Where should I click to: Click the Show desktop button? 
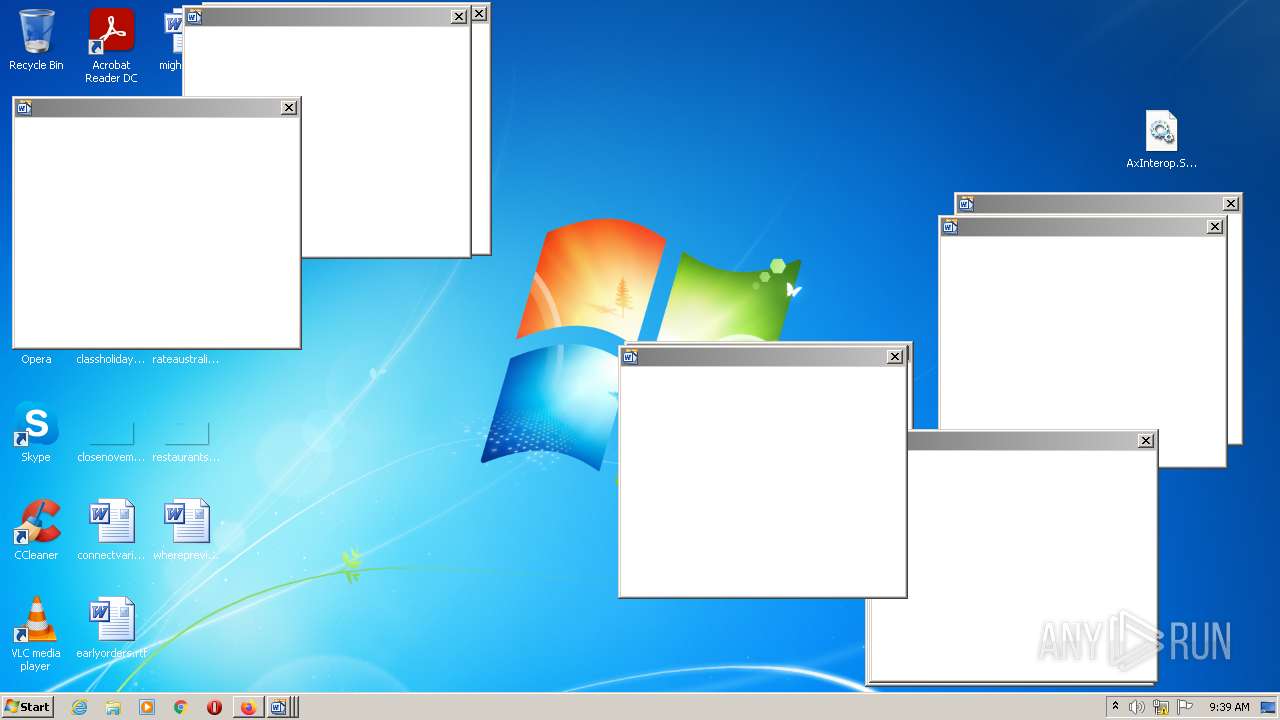pyautogui.click(x=1268, y=707)
